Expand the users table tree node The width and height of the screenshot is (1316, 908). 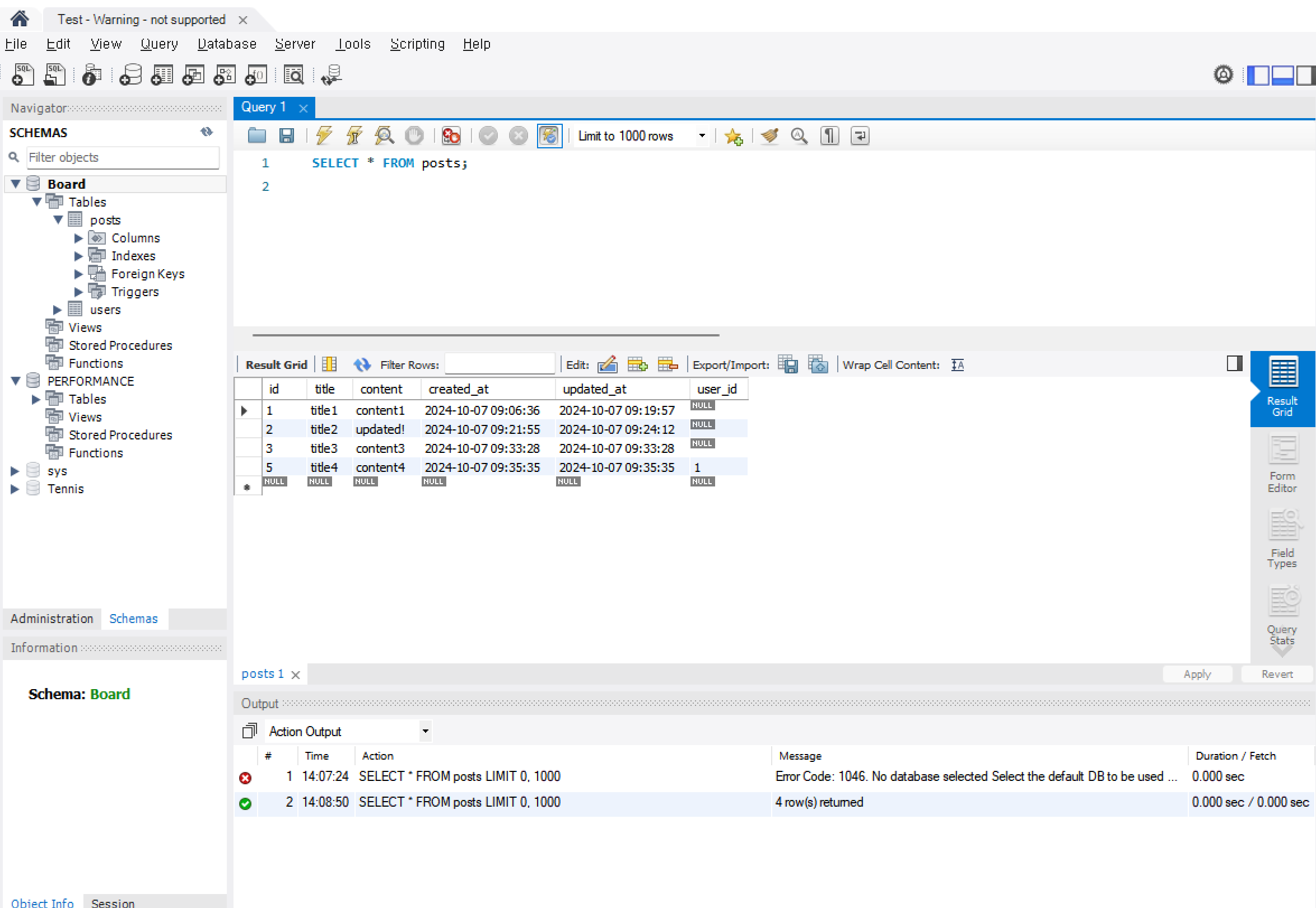coord(58,310)
